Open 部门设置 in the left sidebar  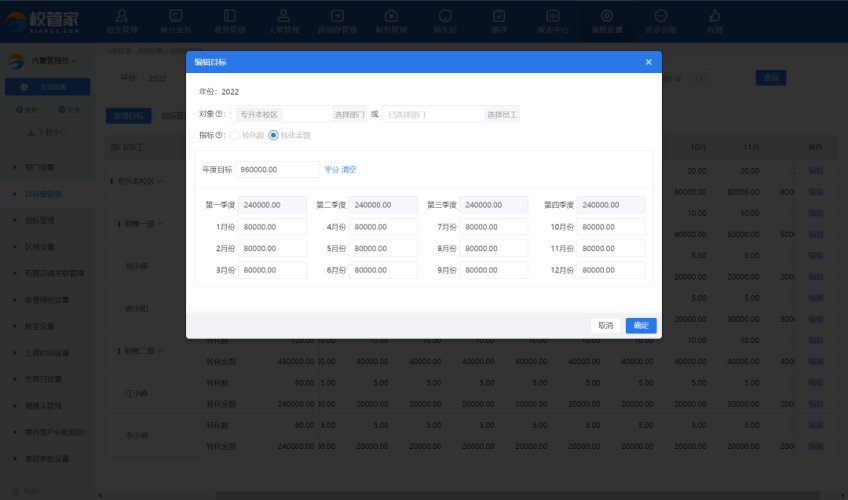tap(40, 167)
